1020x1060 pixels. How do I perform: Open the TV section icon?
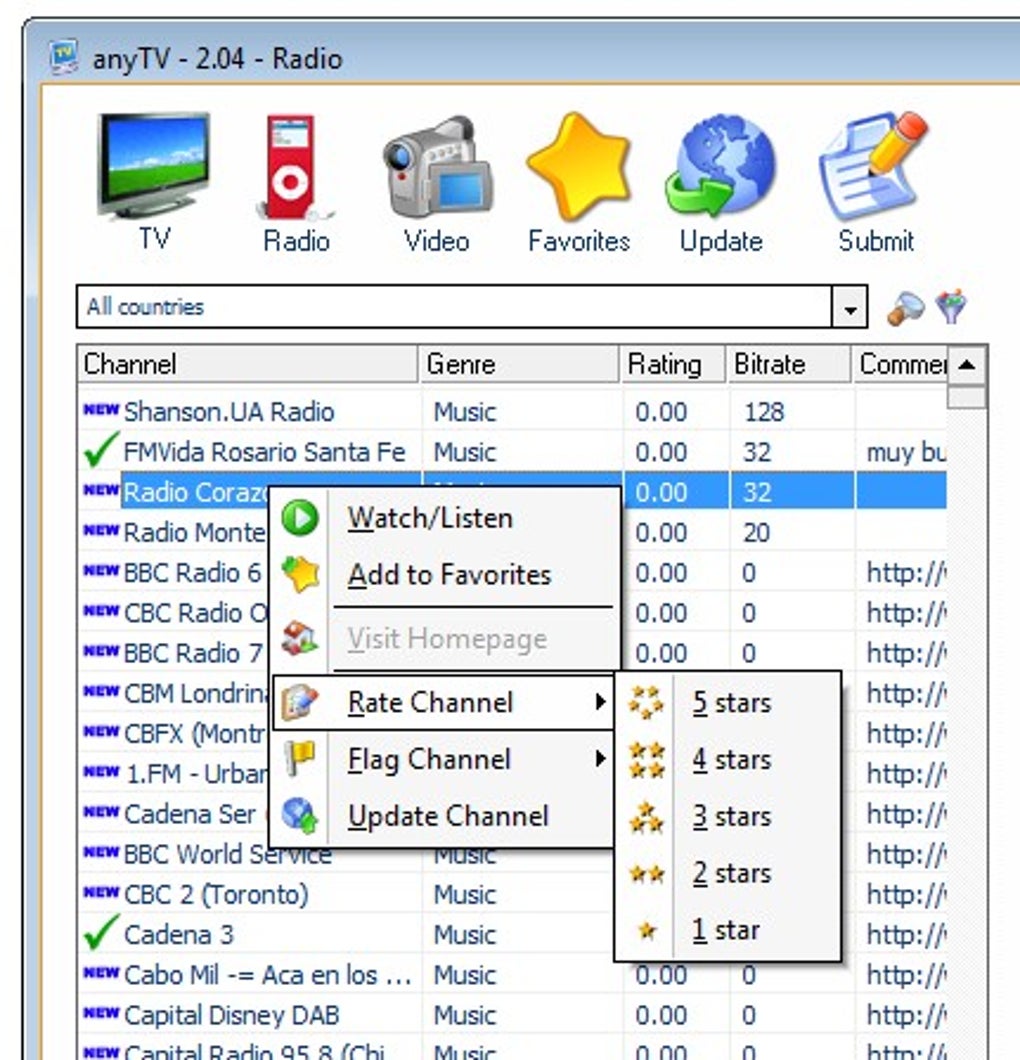click(x=154, y=166)
